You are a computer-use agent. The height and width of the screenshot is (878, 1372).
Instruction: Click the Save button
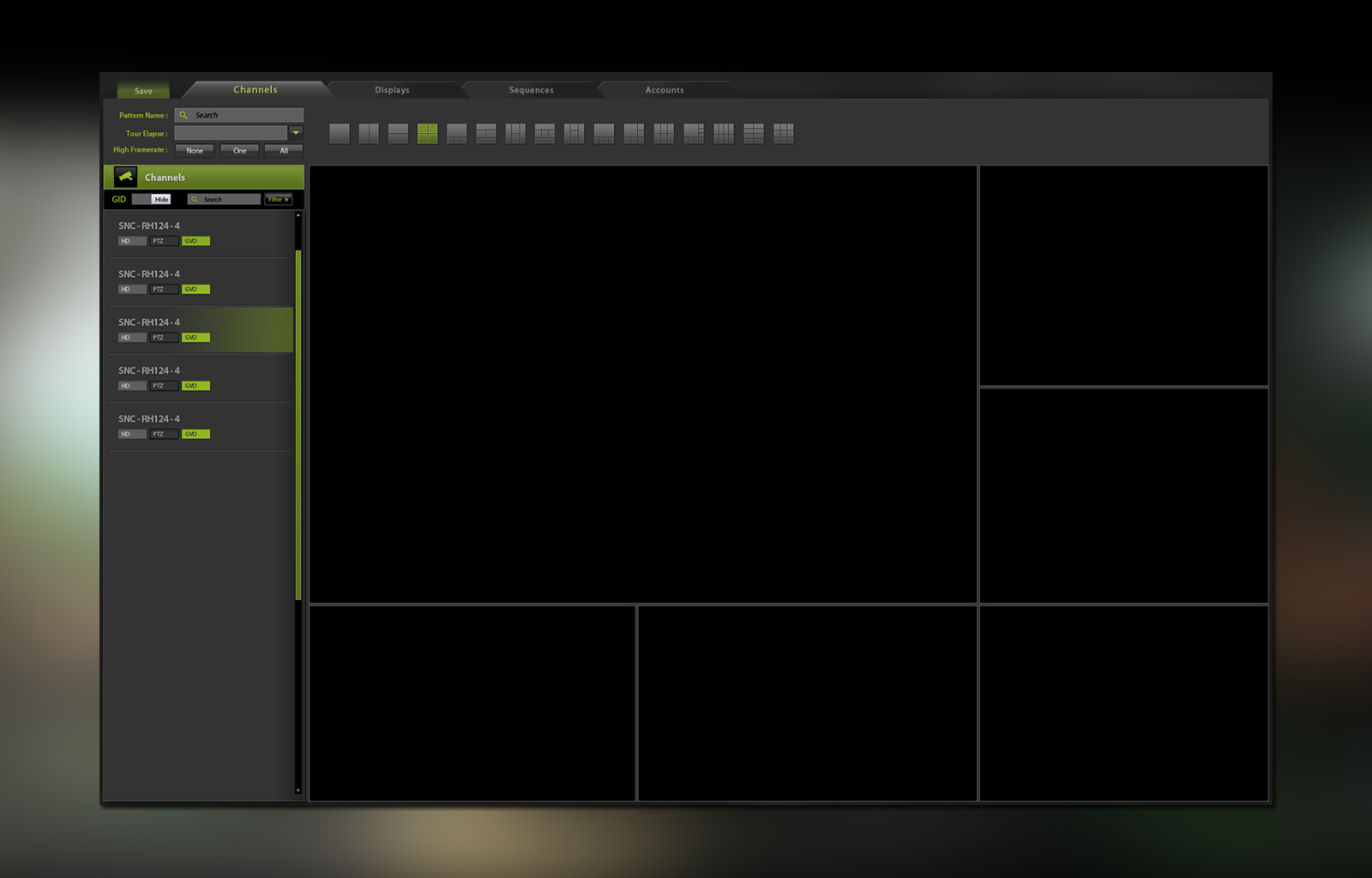coord(143,91)
